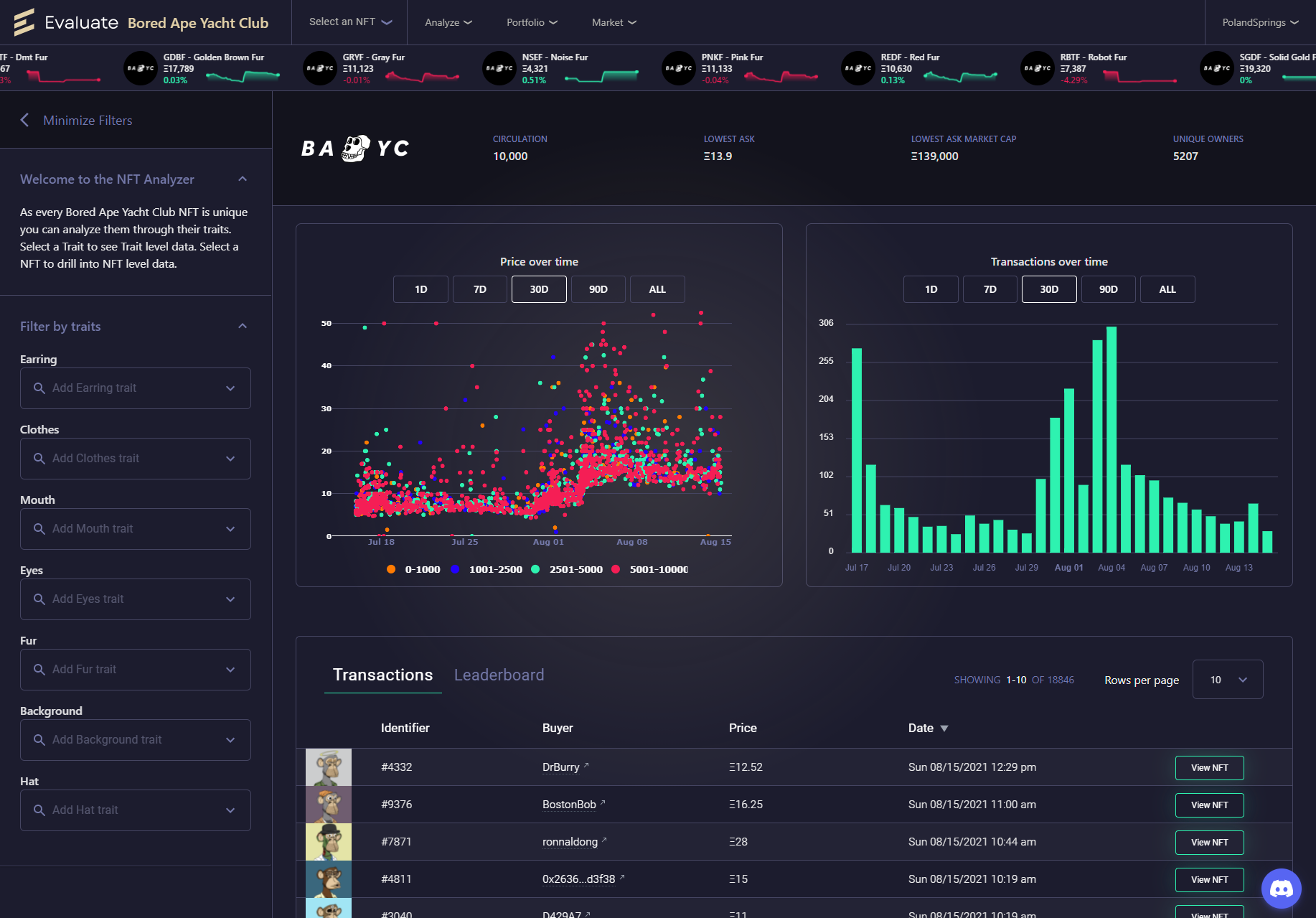1316x918 pixels.
Task: Switch to the Leaderboard tab
Action: [x=499, y=675]
